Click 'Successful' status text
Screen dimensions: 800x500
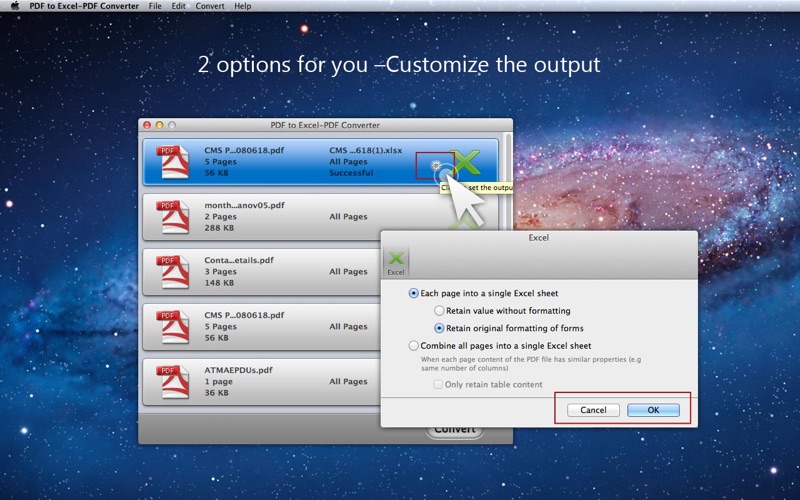351,173
